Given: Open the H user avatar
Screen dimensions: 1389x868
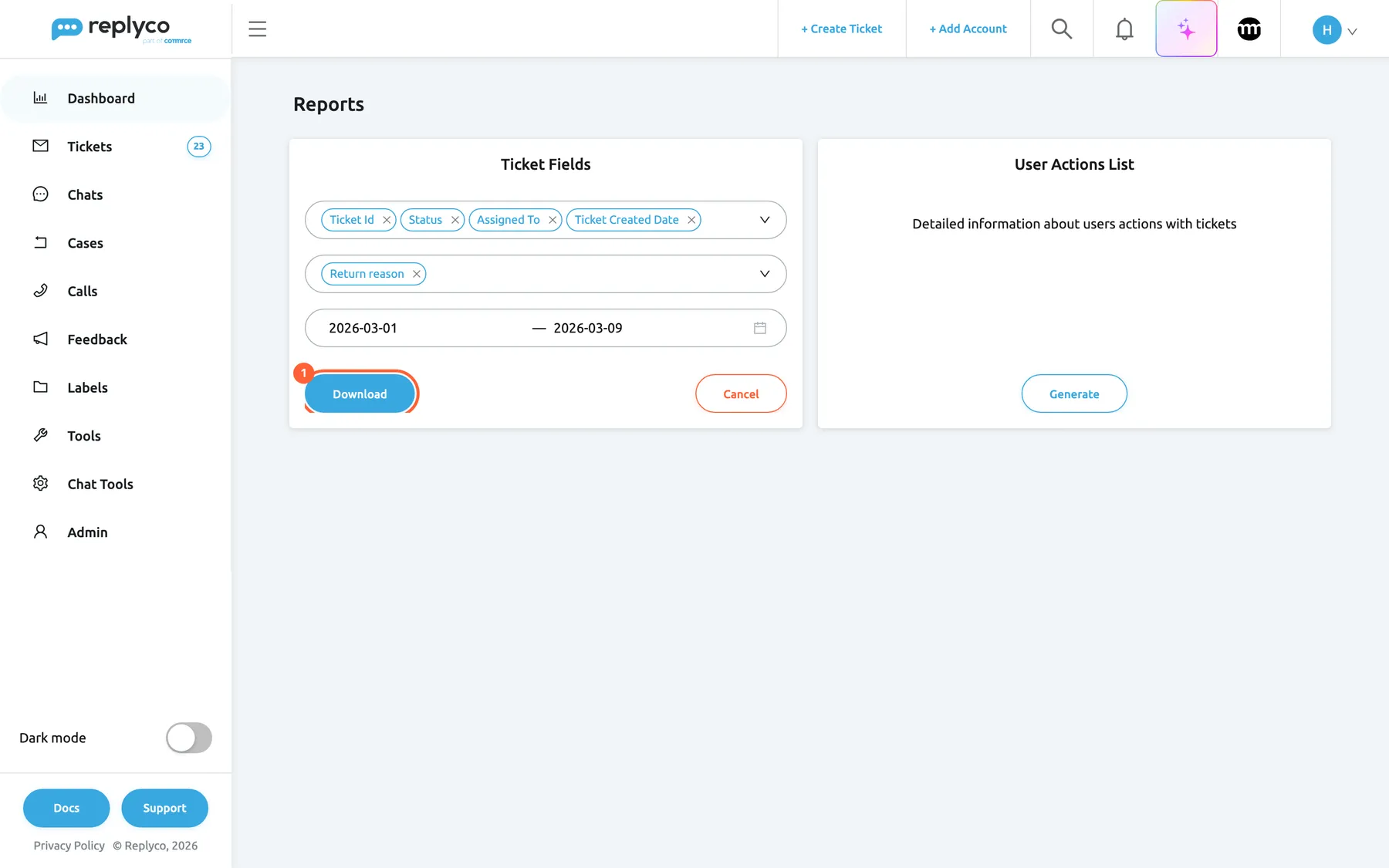Looking at the screenshot, I should [x=1326, y=30].
